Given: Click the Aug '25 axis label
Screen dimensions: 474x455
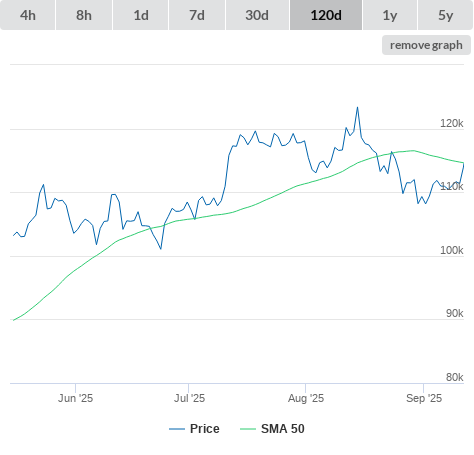Looking at the screenshot, I should (306, 398).
